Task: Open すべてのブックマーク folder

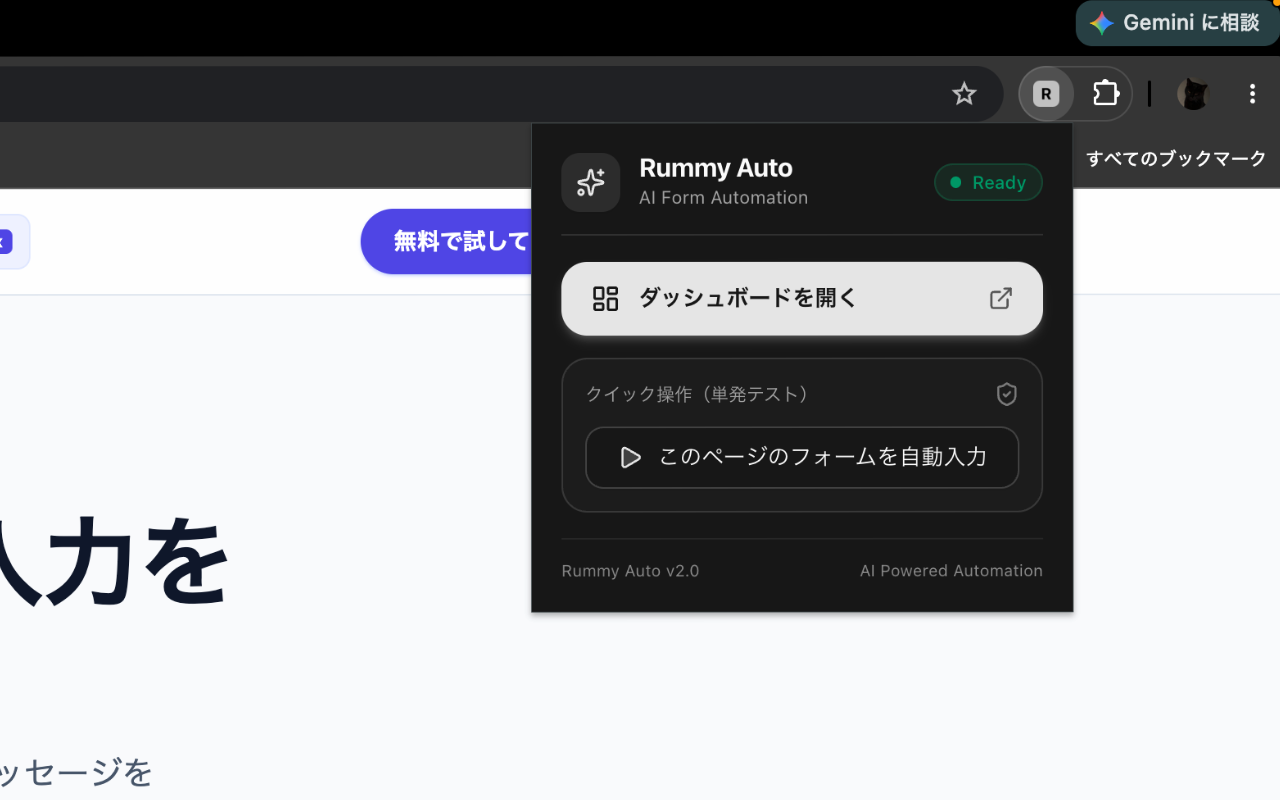Action: click(x=1176, y=158)
